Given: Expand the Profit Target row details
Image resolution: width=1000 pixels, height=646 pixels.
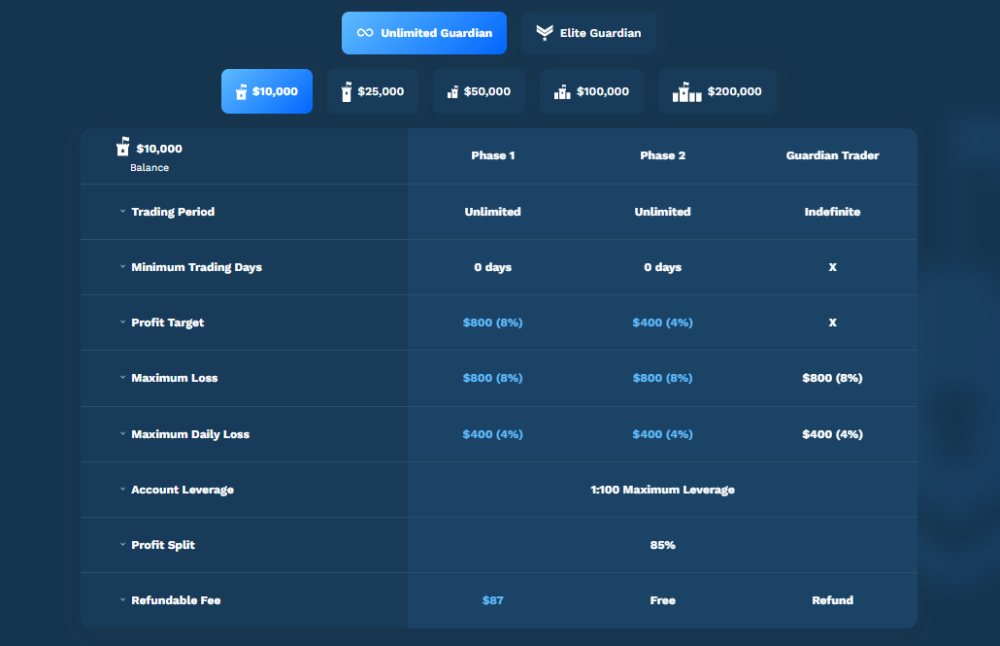Looking at the screenshot, I should (x=122, y=323).
